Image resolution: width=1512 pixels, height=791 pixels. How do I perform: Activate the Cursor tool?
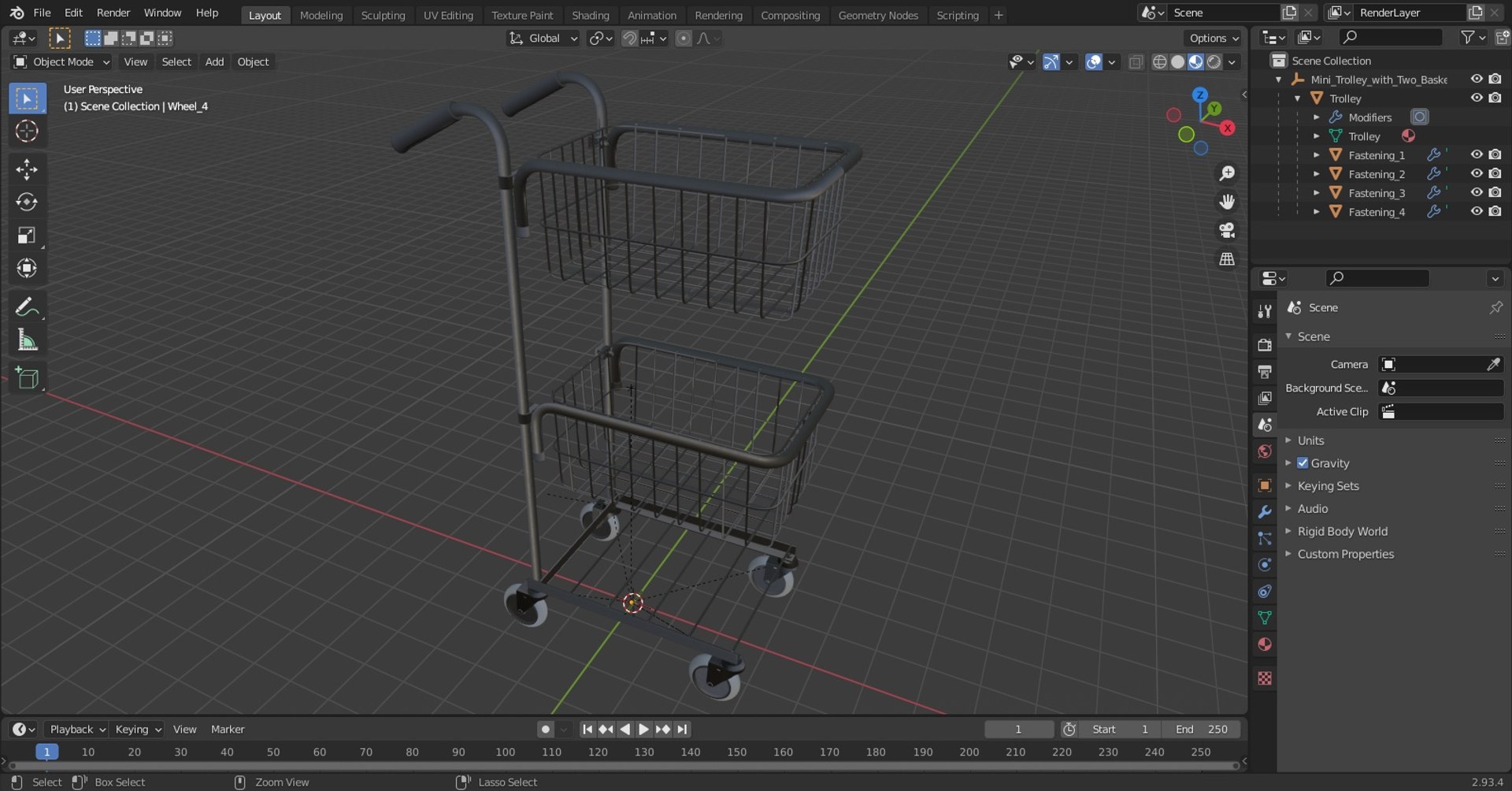click(27, 132)
